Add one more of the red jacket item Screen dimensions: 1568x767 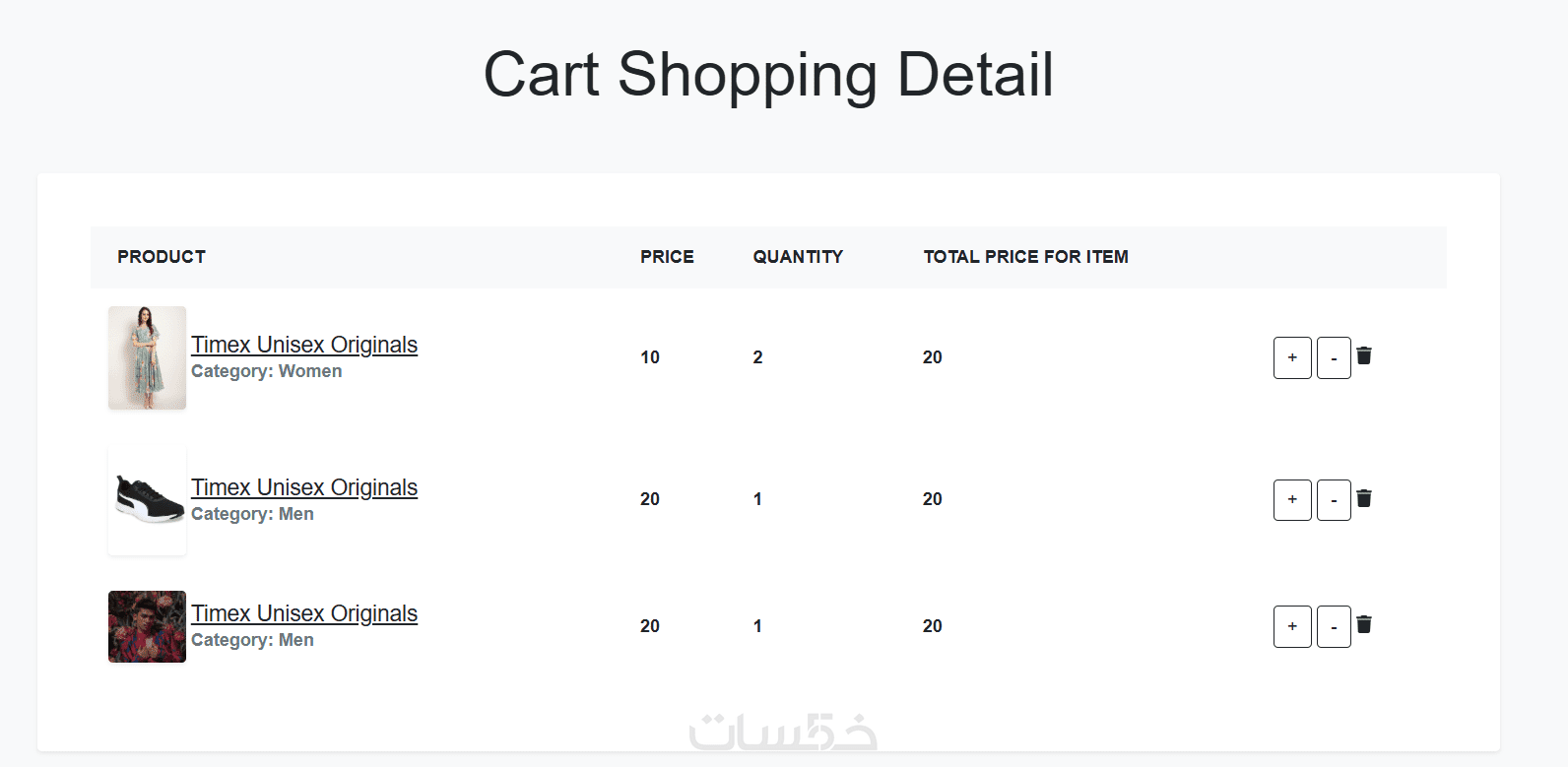click(x=1292, y=626)
